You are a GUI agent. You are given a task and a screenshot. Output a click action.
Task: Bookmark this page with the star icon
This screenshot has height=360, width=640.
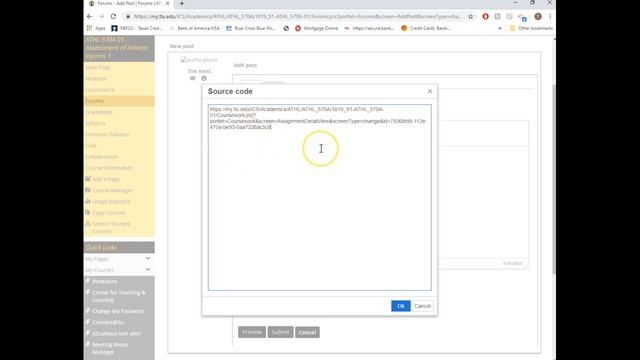(471, 17)
